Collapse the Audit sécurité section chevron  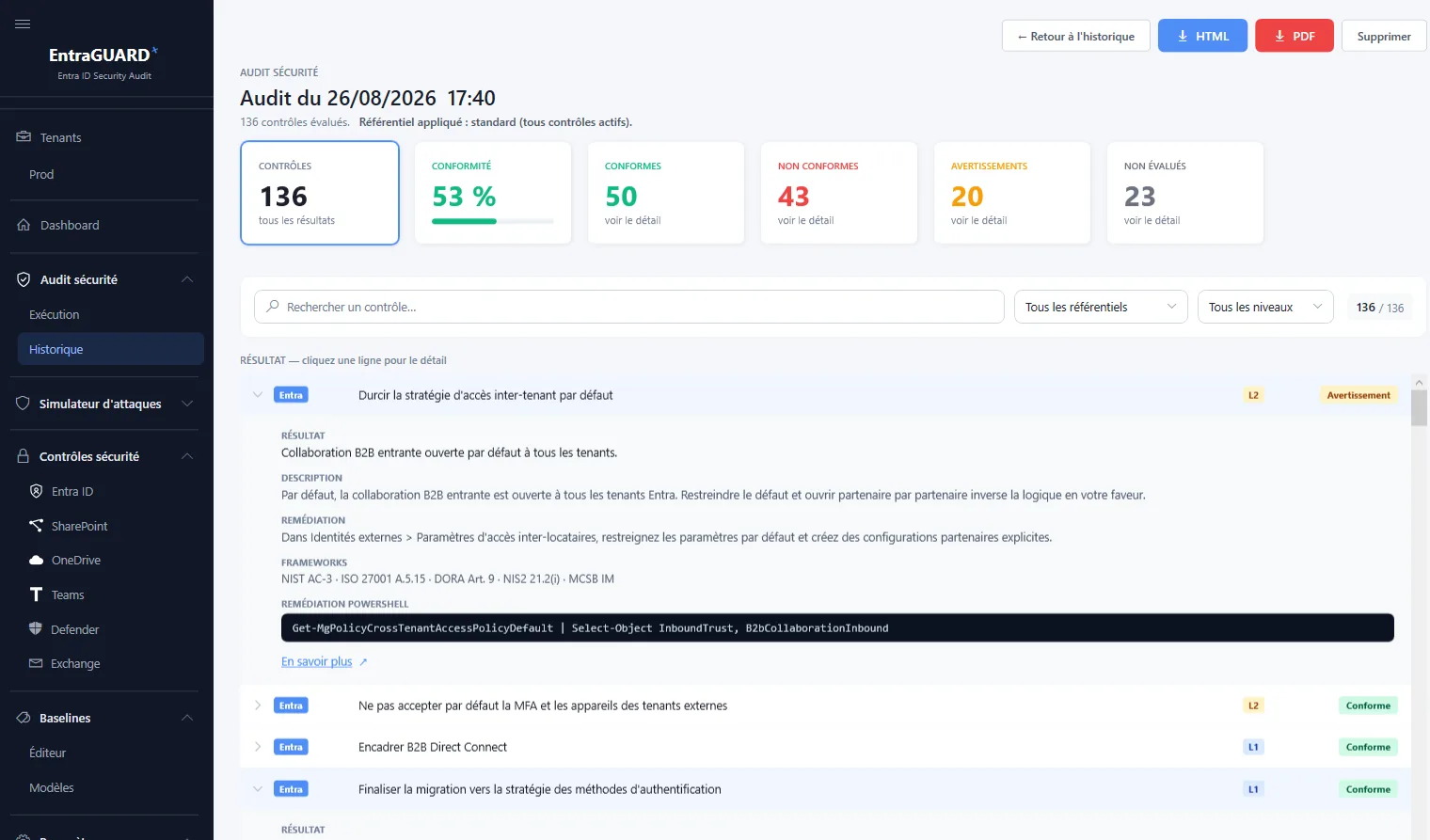(187, 279)
